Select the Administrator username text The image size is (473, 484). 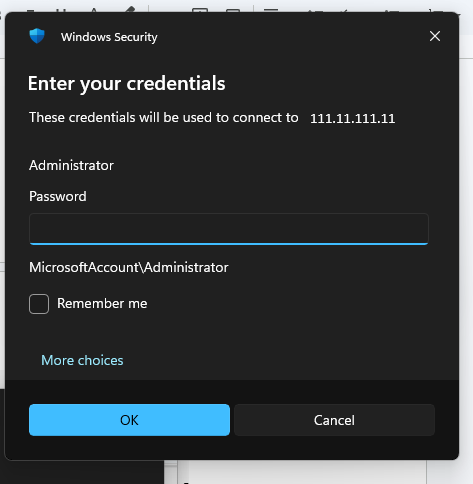[71, 165]
